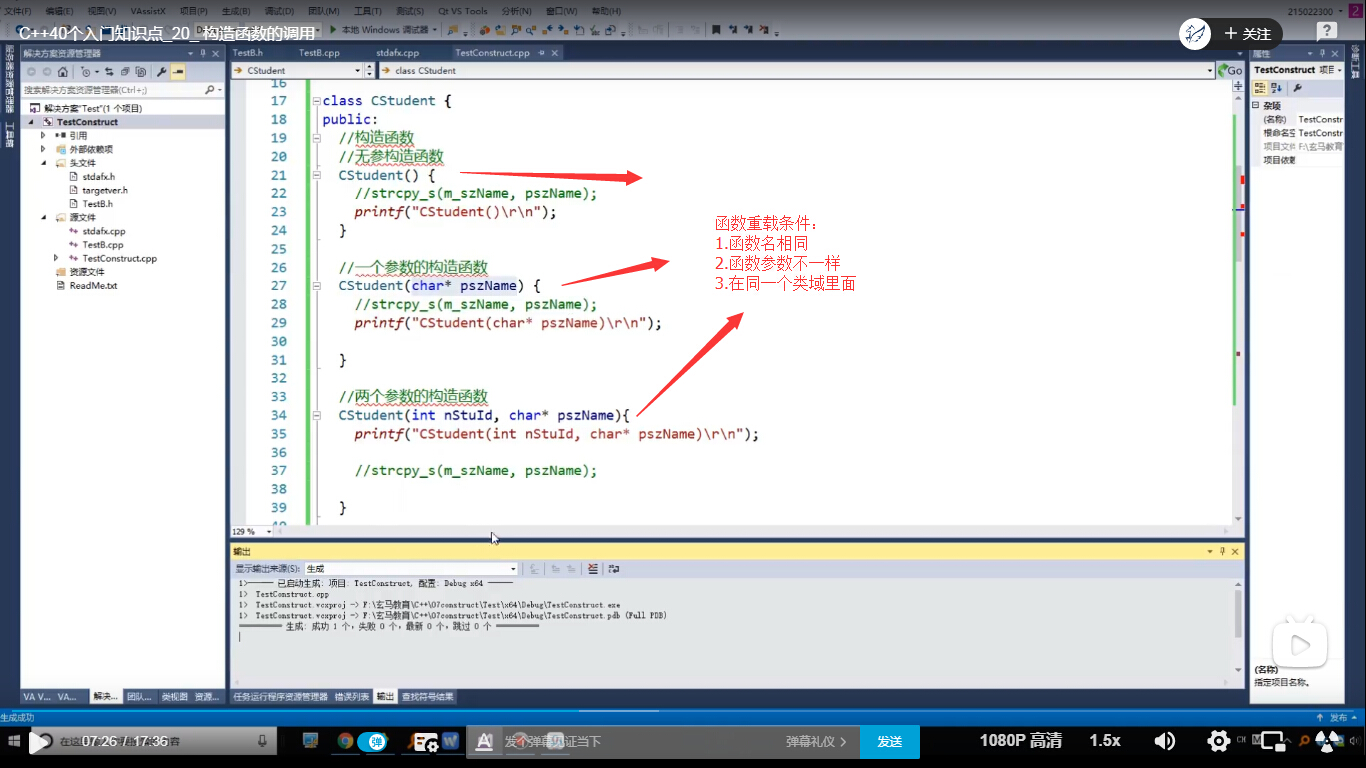The height and width of the screenshot is (768, 1366).
Task: Select the 错误列表 tab at bottom
Action: pyautogui.click(x=351, y=697)
